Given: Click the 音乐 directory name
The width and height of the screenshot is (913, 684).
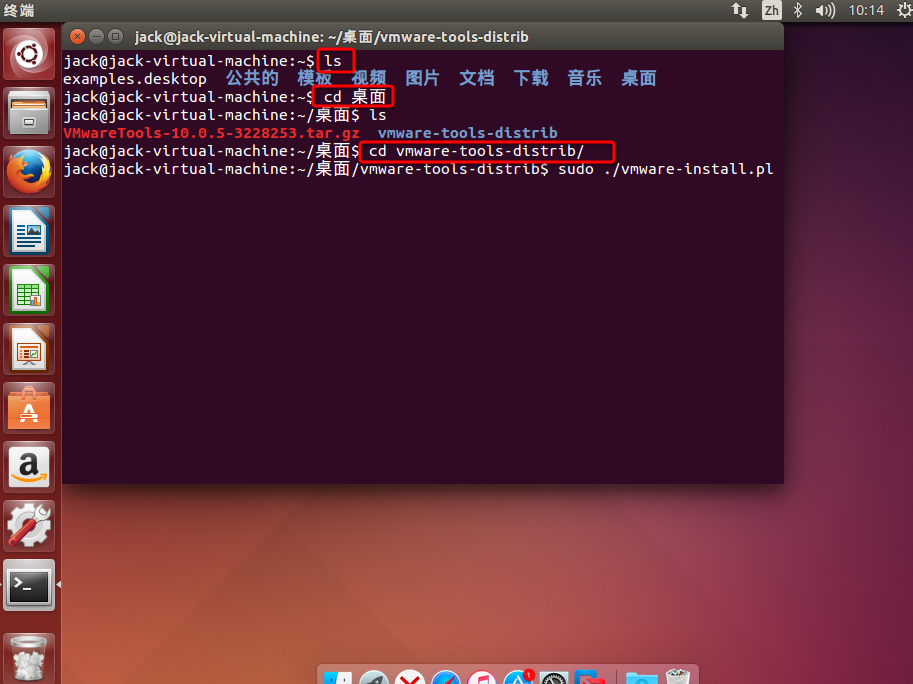Looking at the screenshot, I should coord(585,78).
